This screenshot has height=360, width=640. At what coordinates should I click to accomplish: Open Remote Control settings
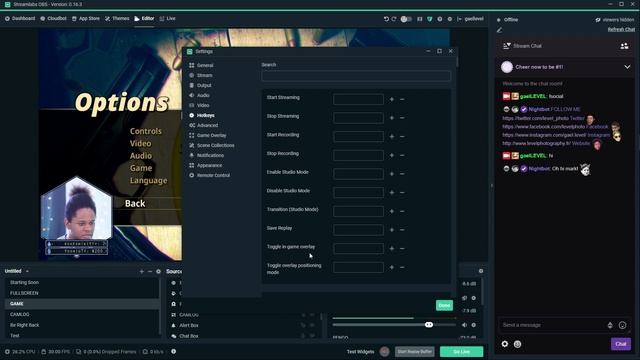pyautogui.click(x=209, y=175)
